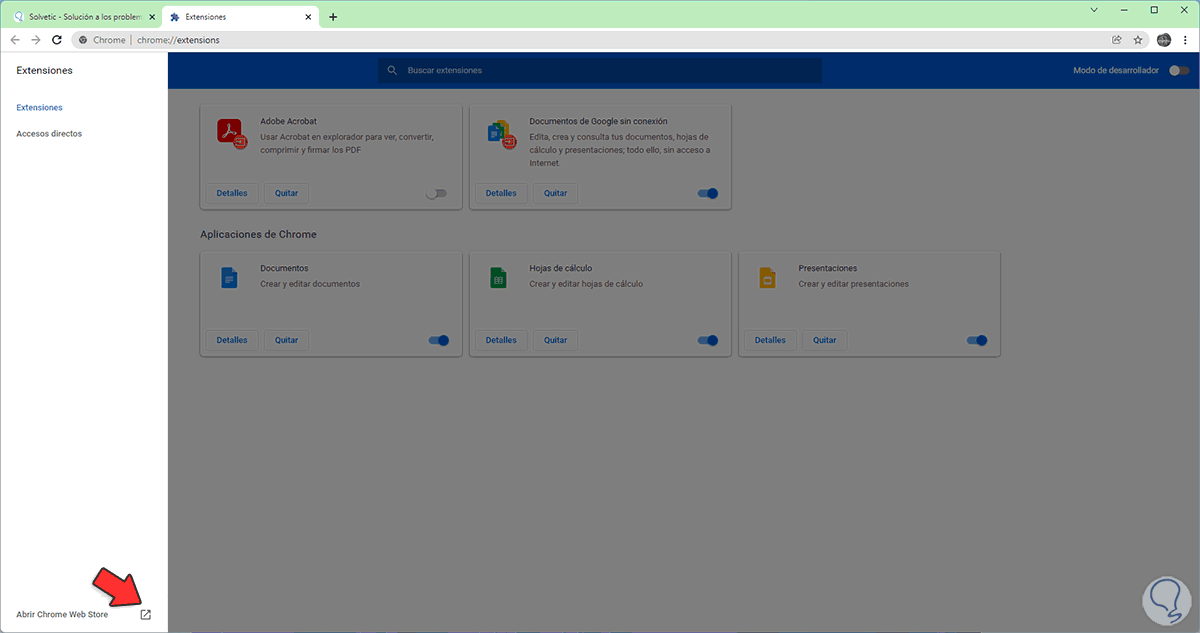Screen dimensions: 1200x633
Task: Click the Documentos app icon
Action: [x=229, y=278]
